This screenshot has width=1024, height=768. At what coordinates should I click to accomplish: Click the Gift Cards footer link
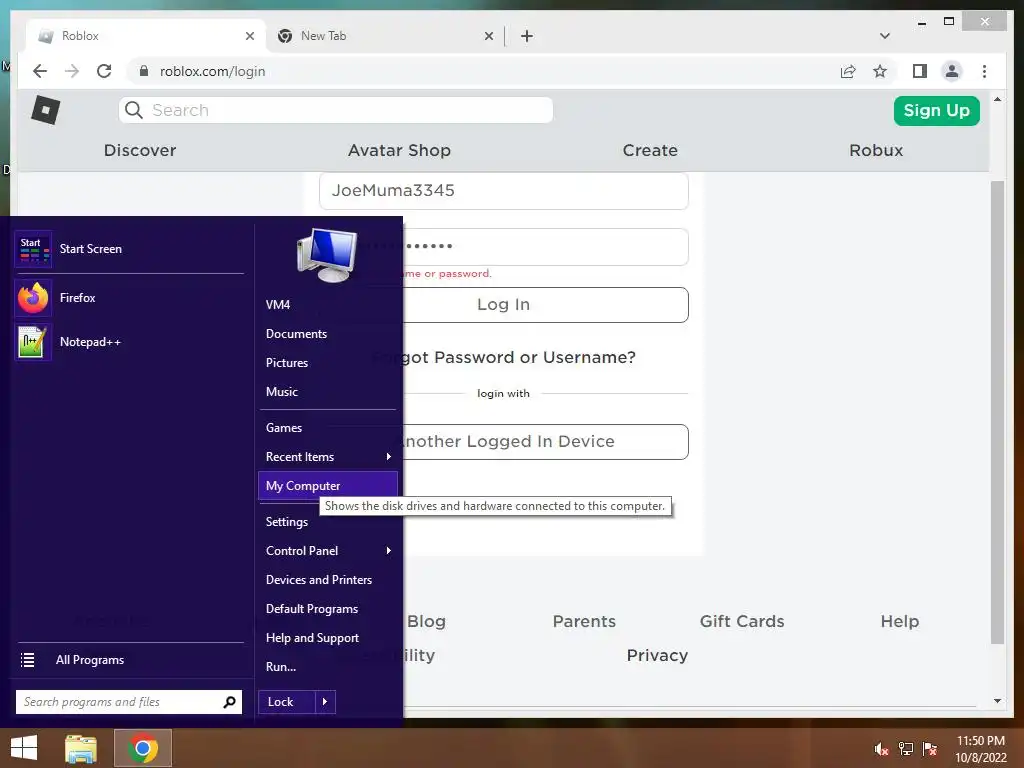point(742,621)
